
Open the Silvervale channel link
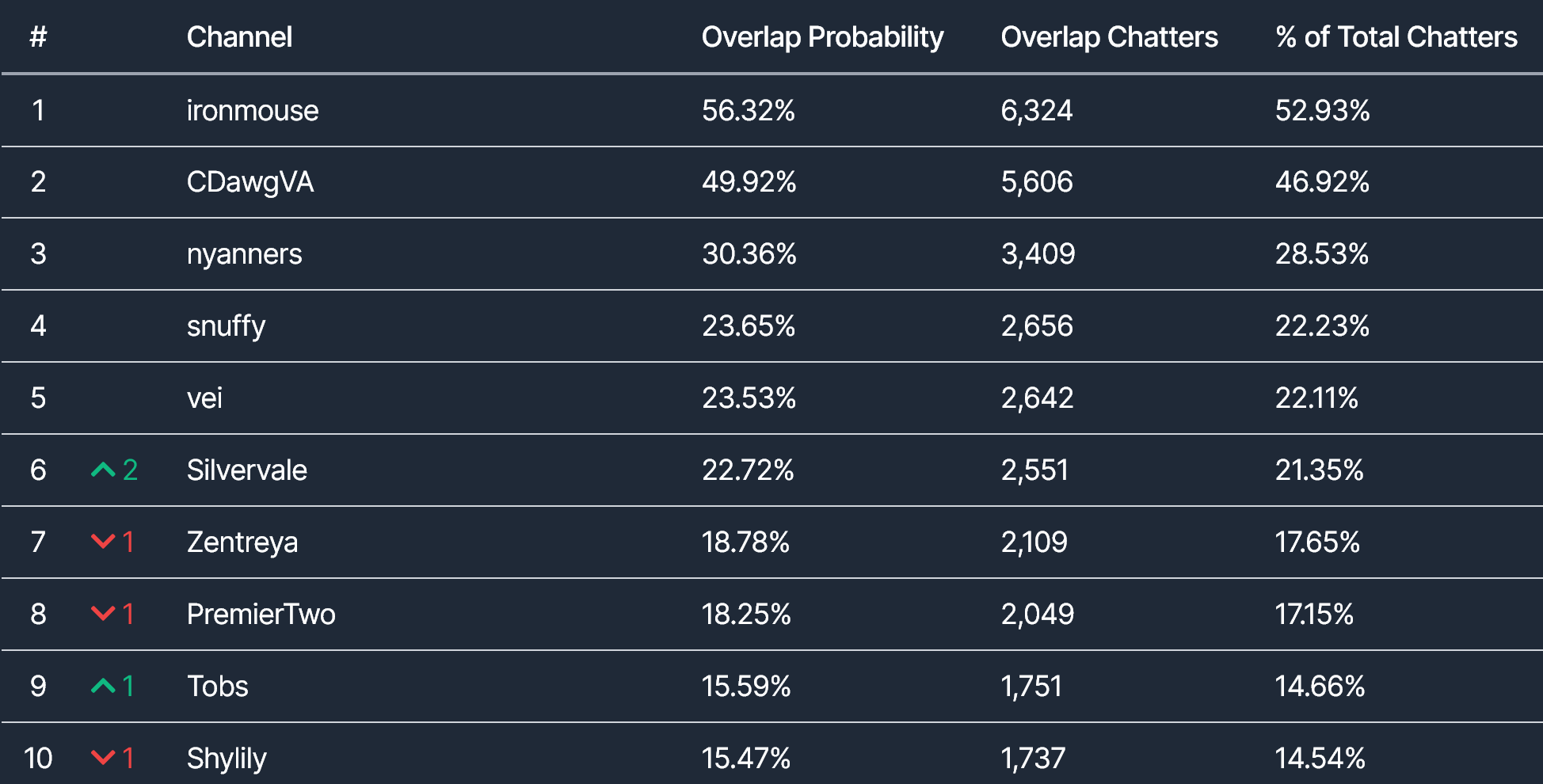point(246,470)
